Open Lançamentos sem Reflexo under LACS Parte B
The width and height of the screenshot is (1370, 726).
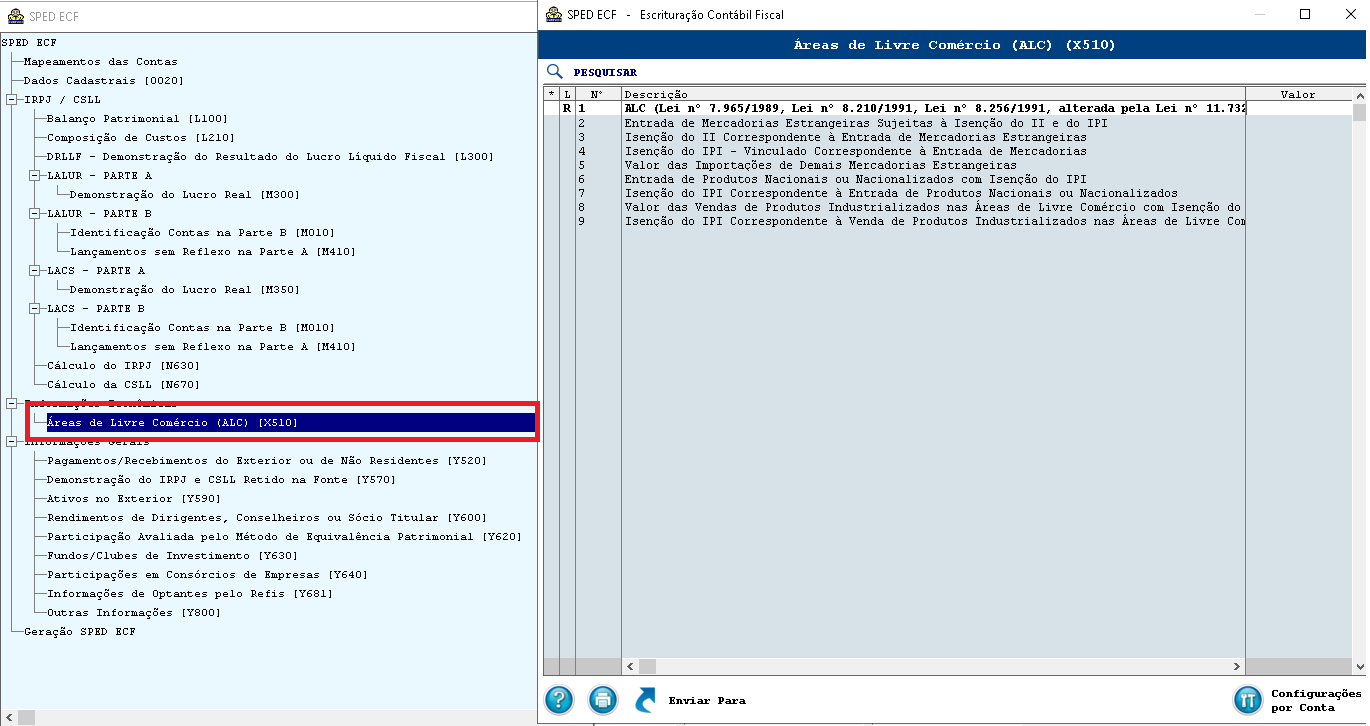pyautogui.click(x=212, y=346)
